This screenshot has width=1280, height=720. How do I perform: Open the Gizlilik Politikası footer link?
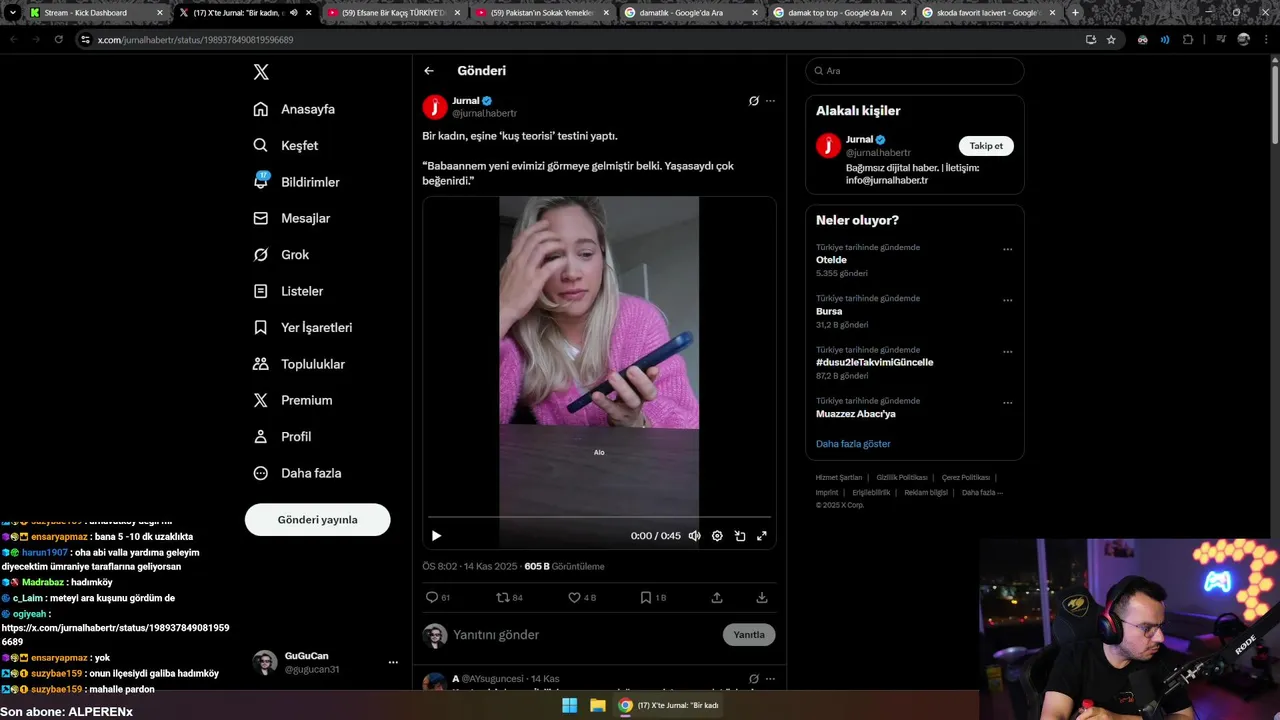click(902, 478)
